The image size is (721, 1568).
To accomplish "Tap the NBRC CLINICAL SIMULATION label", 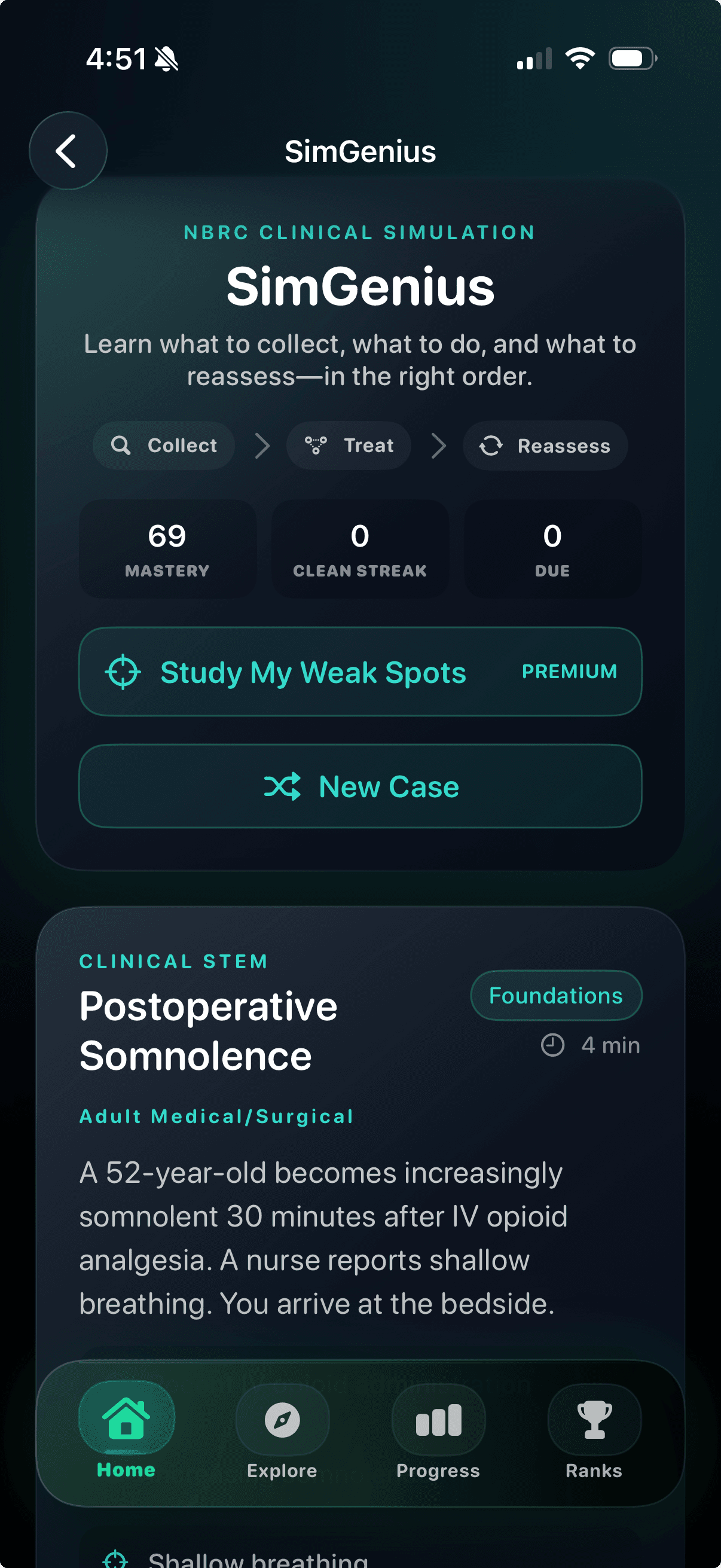I will (360, 233).
